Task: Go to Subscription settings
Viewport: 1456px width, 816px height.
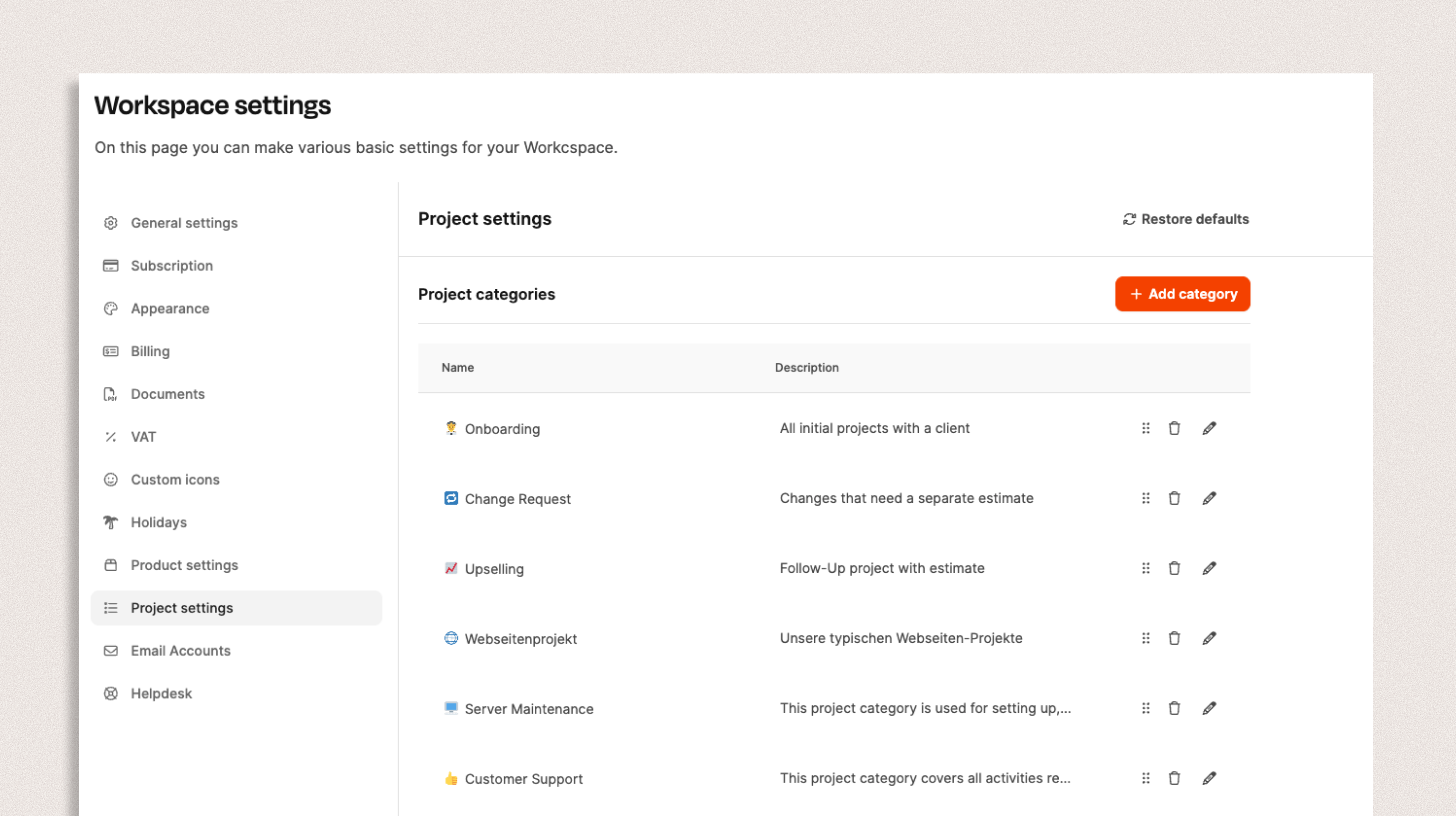Action: click(x=171, y=266)
